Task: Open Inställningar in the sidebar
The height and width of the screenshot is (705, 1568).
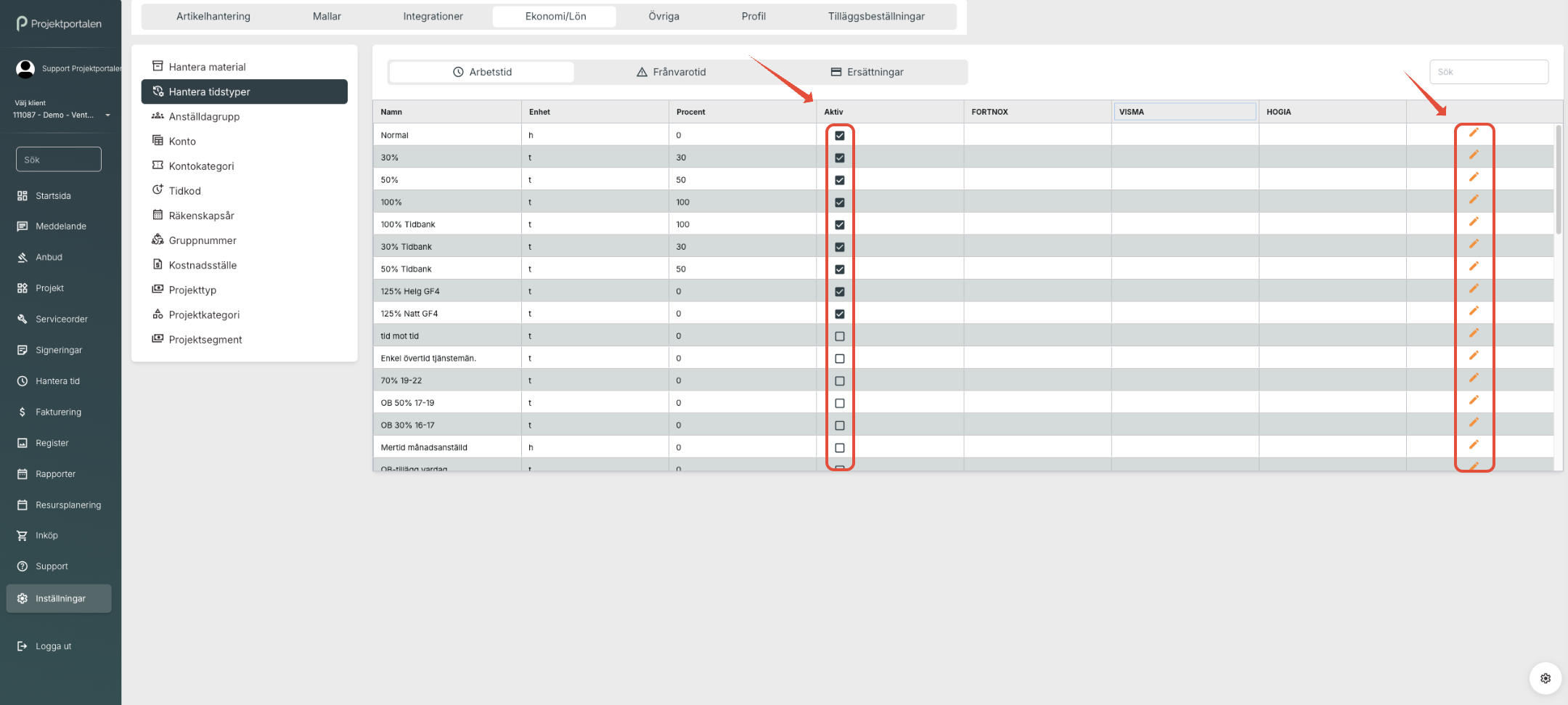Action: 60,599
